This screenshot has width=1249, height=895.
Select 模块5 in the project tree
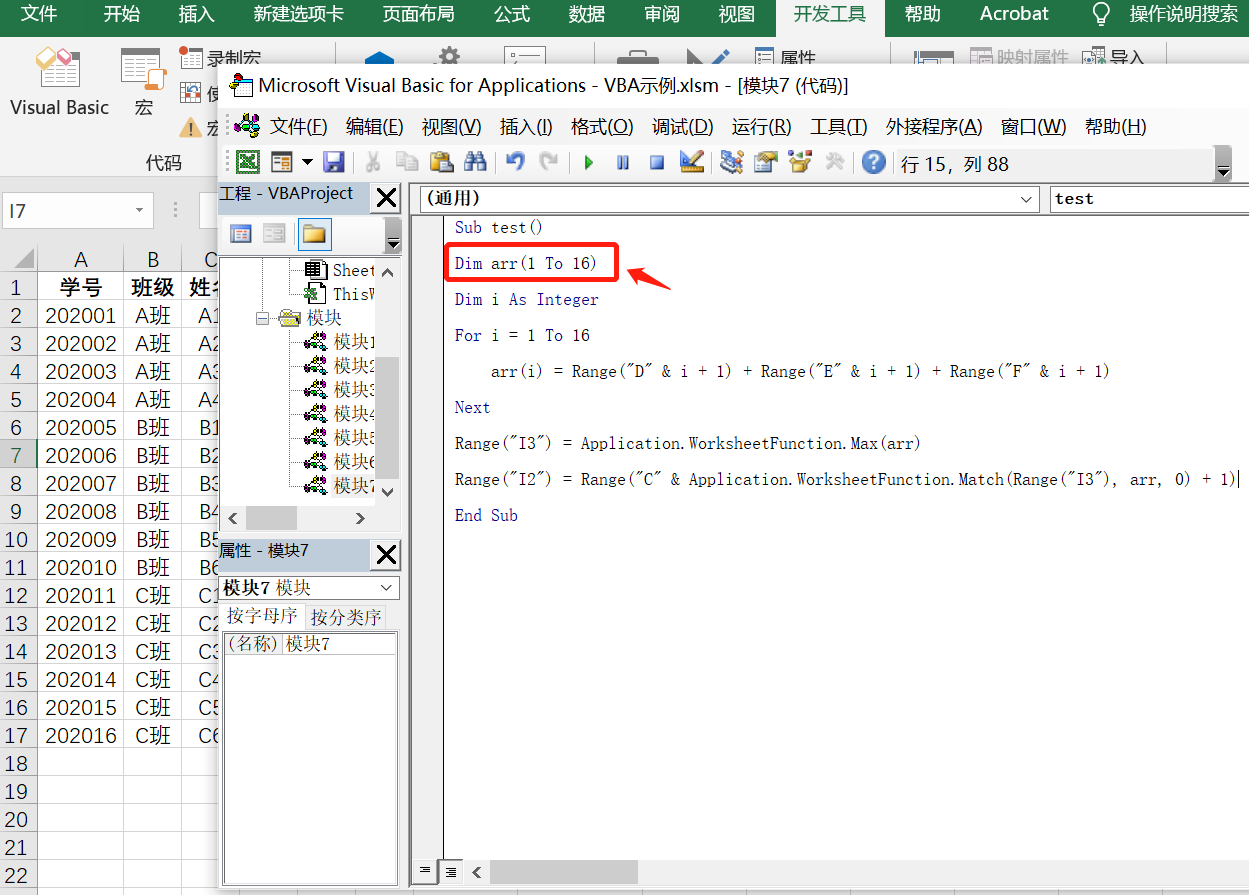[340, 438]
